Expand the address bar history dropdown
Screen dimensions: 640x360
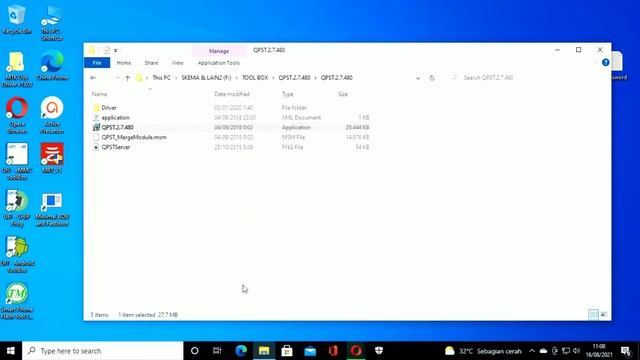418,78
